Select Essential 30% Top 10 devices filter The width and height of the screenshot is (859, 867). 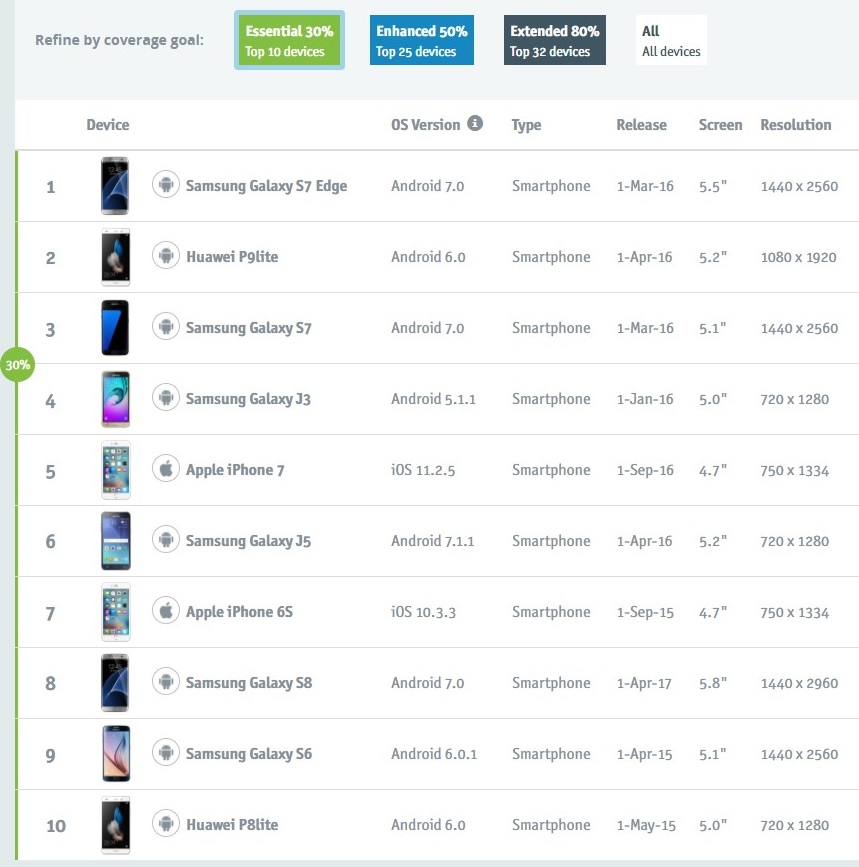click(x=289, y=40)
